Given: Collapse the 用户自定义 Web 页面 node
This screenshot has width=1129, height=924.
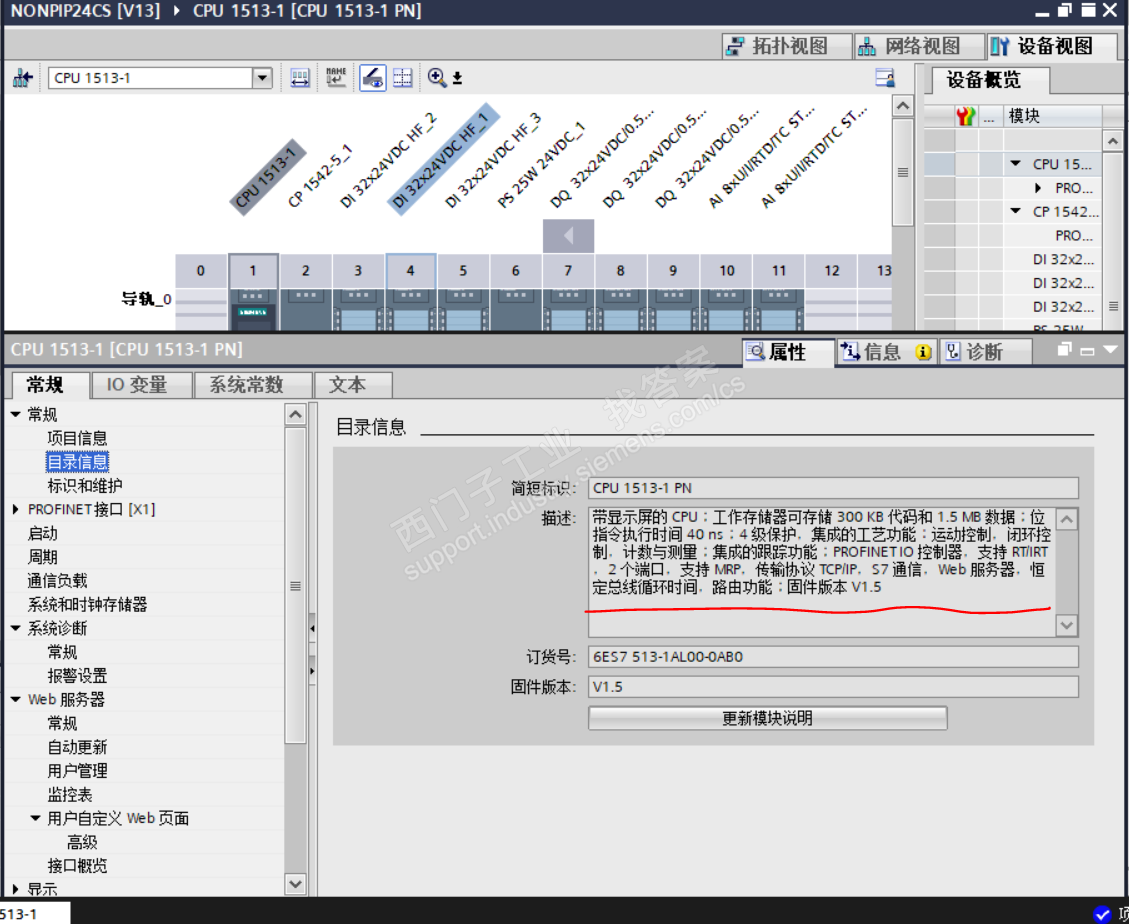Looking at the screenshot, I should pyautogui.click(x=35, y=818).
